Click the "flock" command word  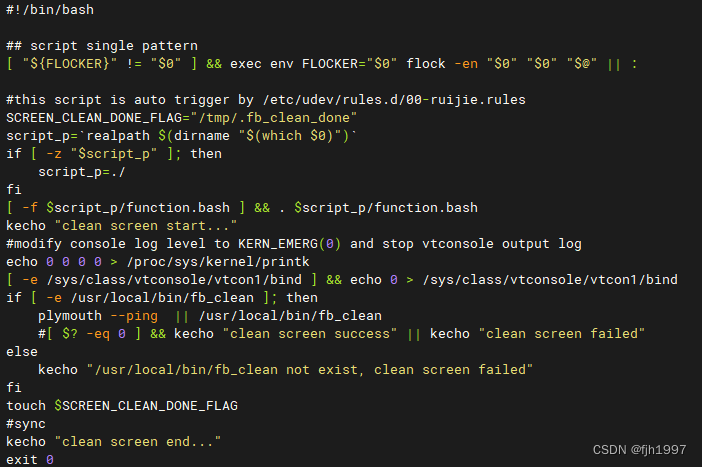pyautogui.click(x=427, y=63)
